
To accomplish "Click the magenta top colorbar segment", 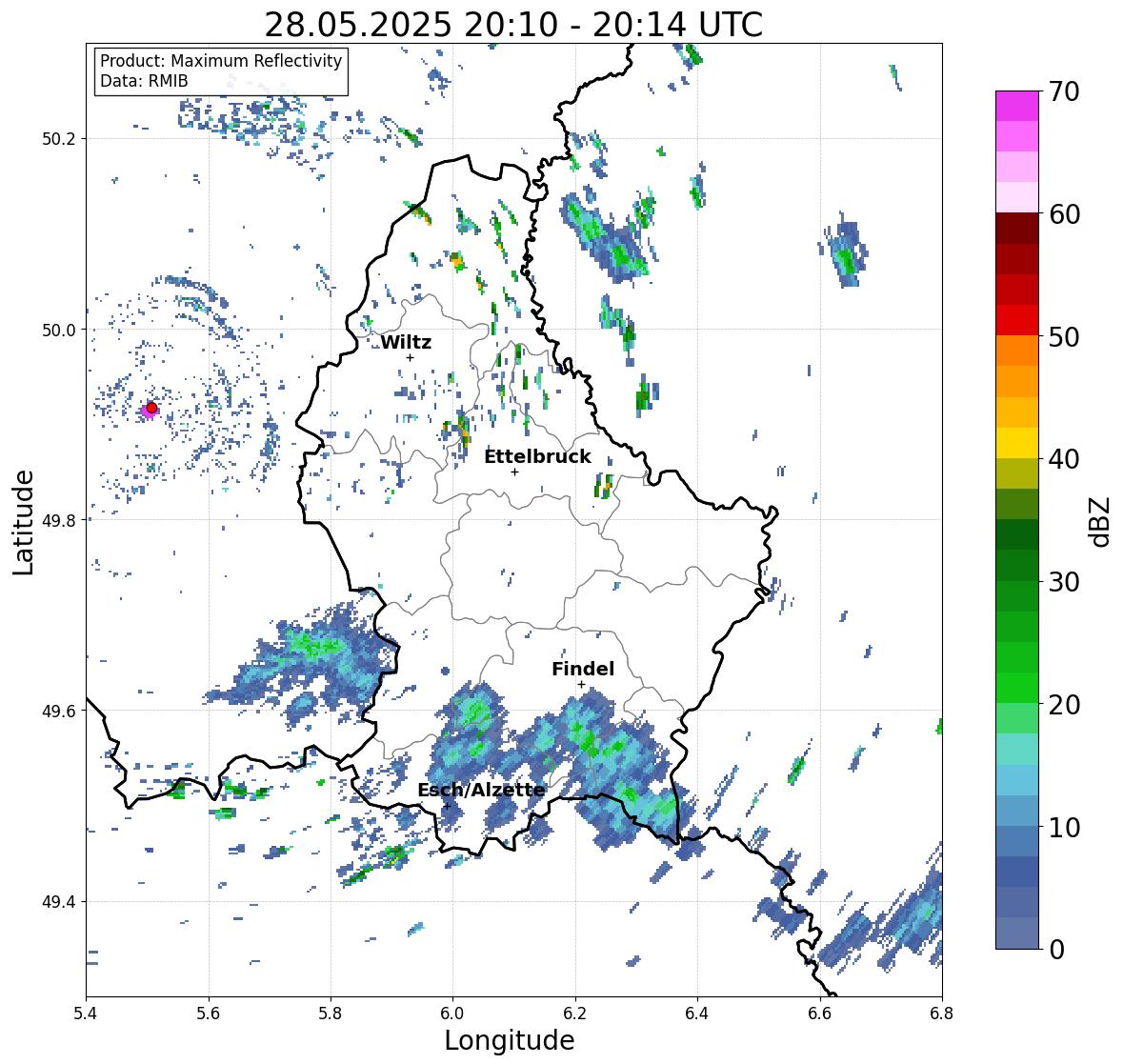I will tap(1017, 106).
